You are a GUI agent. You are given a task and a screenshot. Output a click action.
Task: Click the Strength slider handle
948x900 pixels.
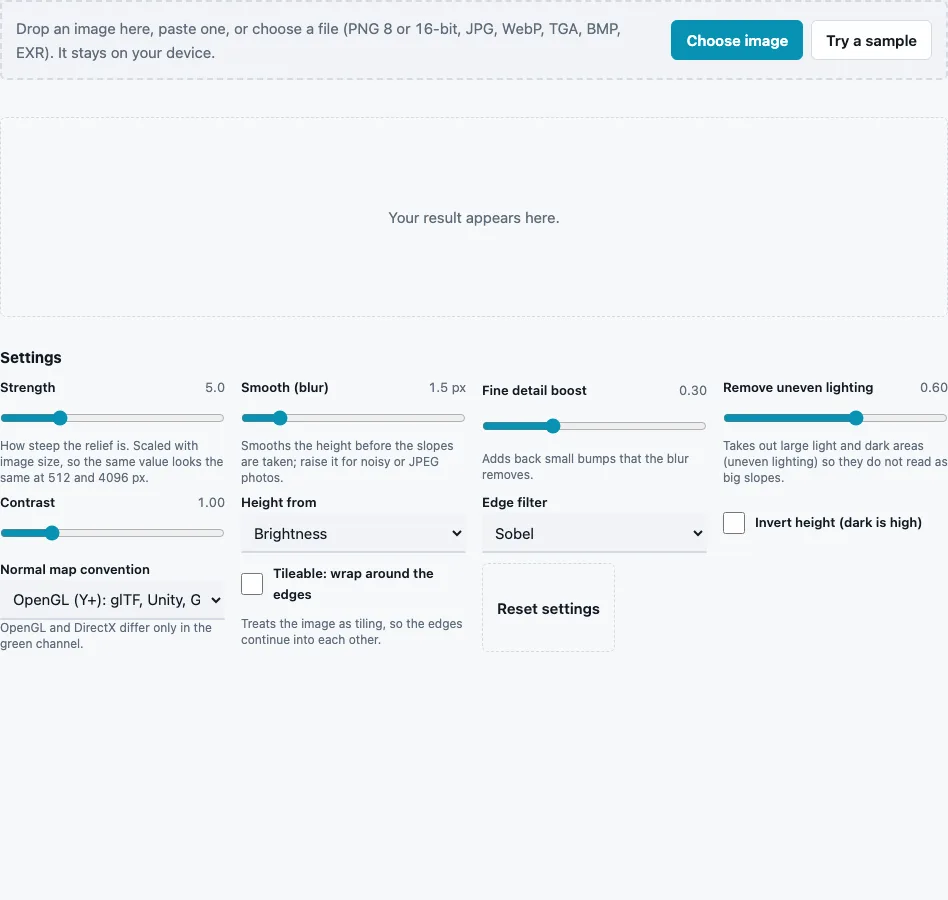[60, 418]
